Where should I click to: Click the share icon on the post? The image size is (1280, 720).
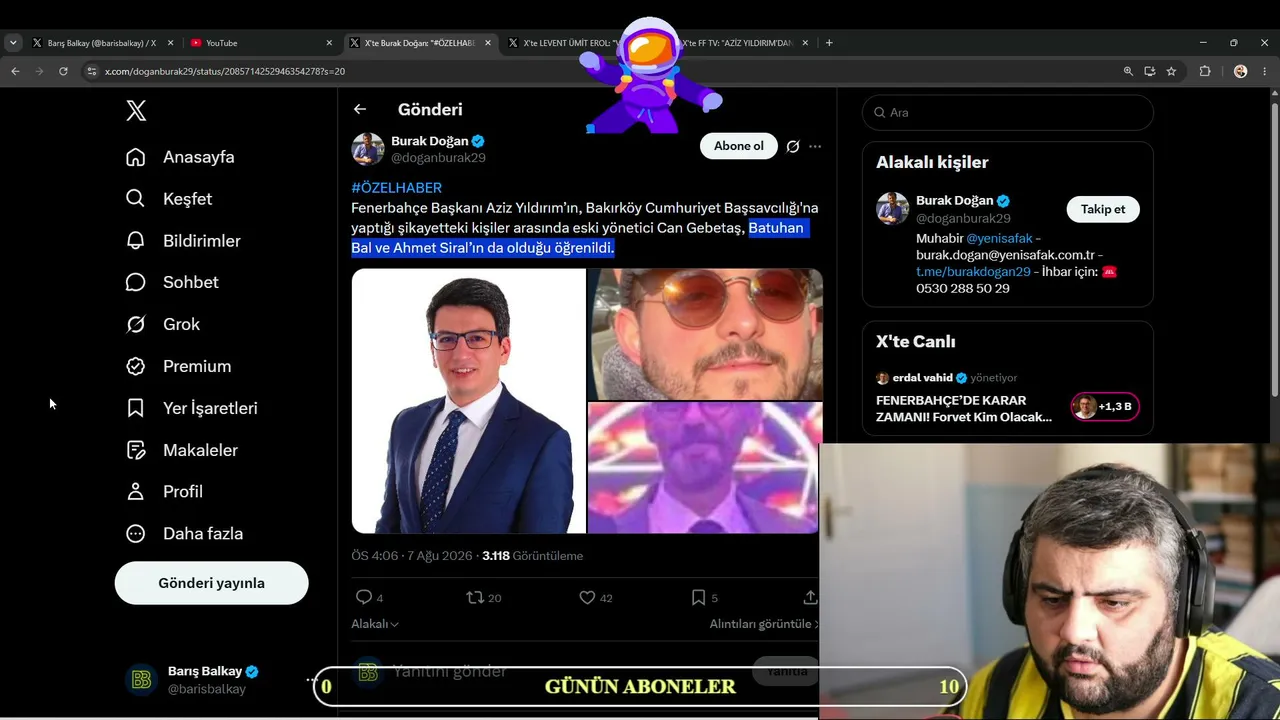[810, 597]
